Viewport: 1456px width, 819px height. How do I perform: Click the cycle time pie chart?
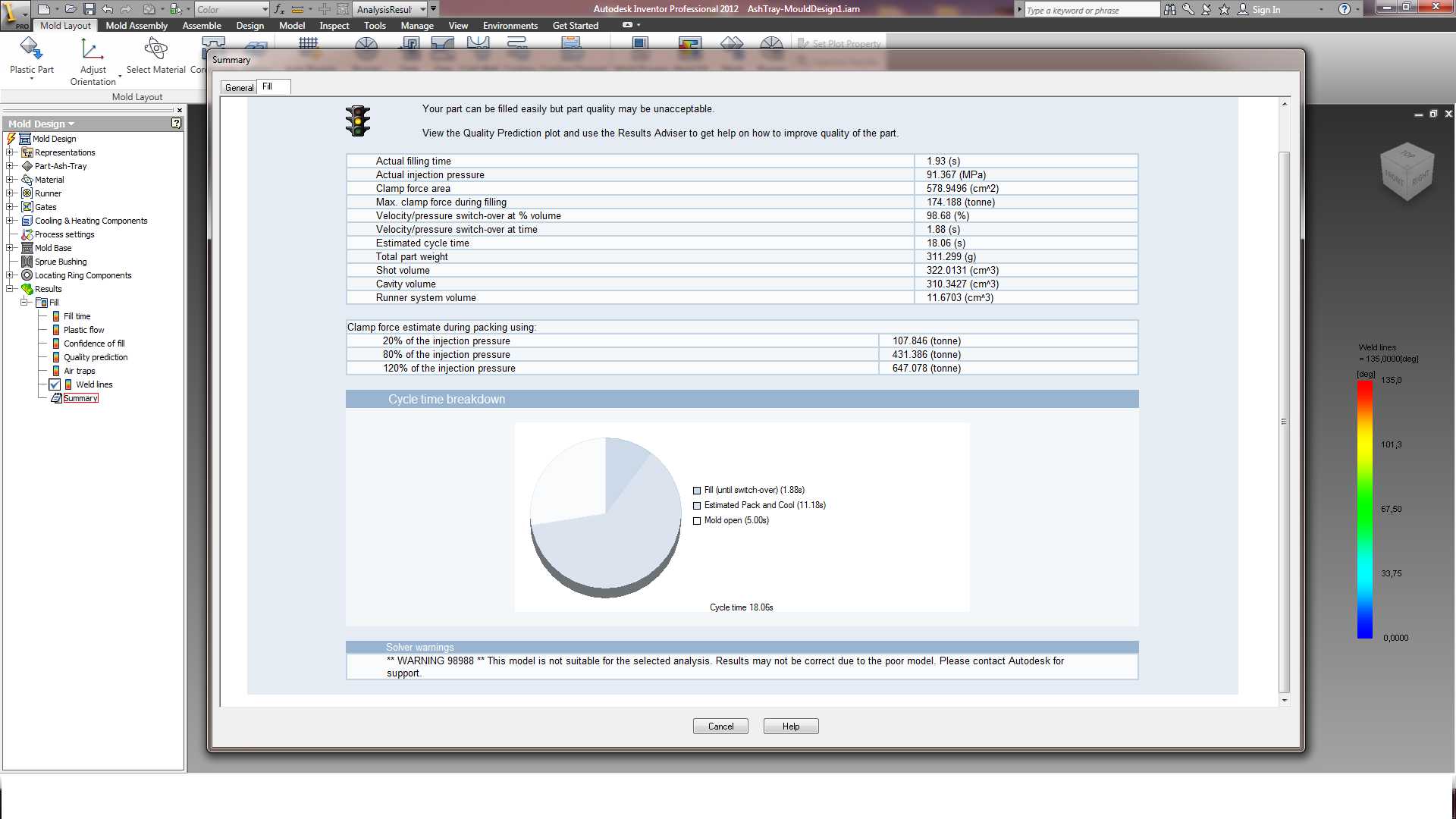point(605,517)
